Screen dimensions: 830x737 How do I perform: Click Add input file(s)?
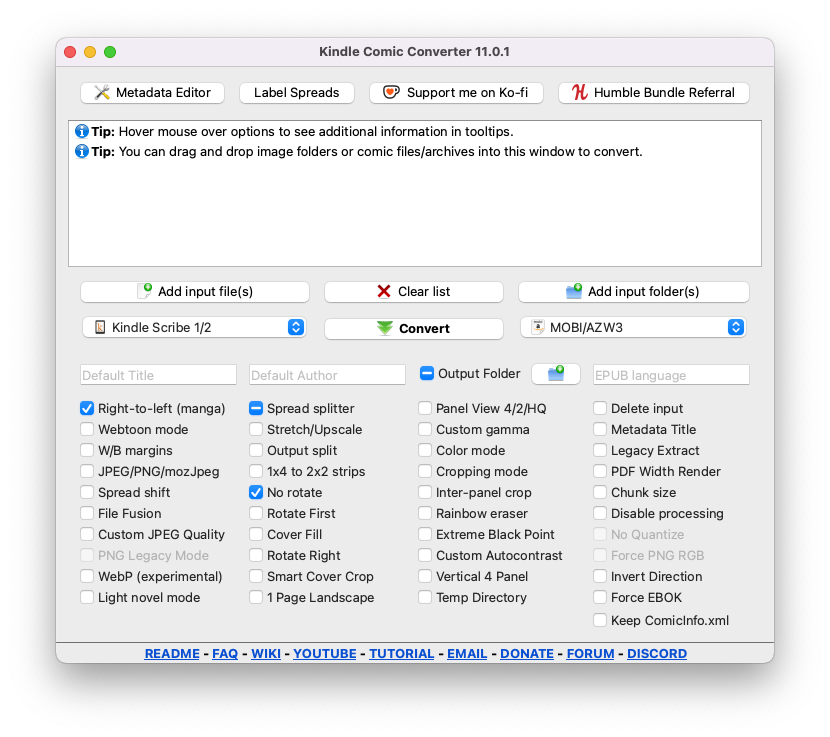click(195, 292)
